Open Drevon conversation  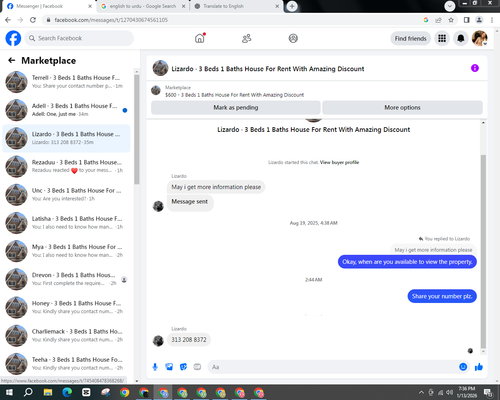tap(66, 279)
